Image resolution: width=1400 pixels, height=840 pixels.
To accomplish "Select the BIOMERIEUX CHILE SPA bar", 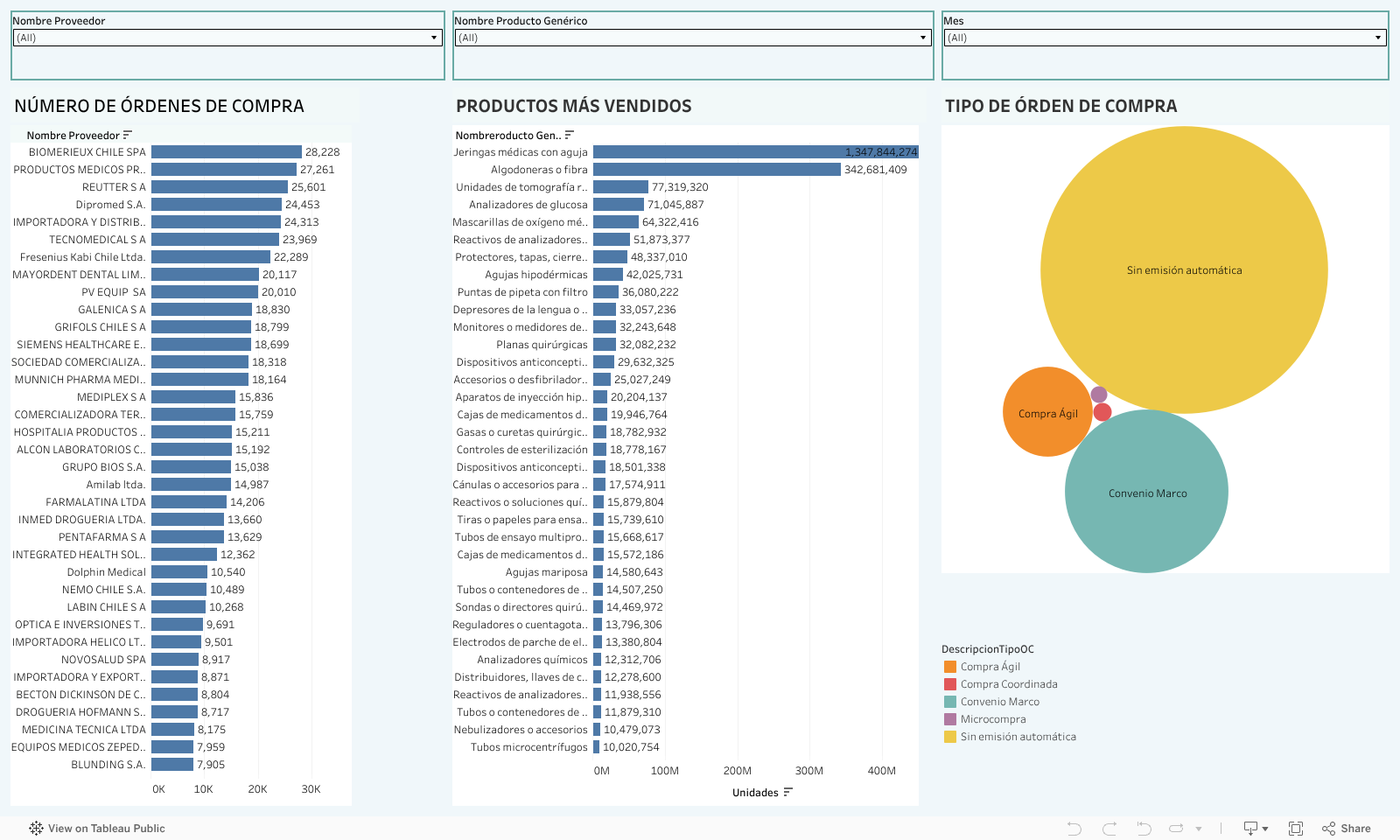I will click(226, 152).
